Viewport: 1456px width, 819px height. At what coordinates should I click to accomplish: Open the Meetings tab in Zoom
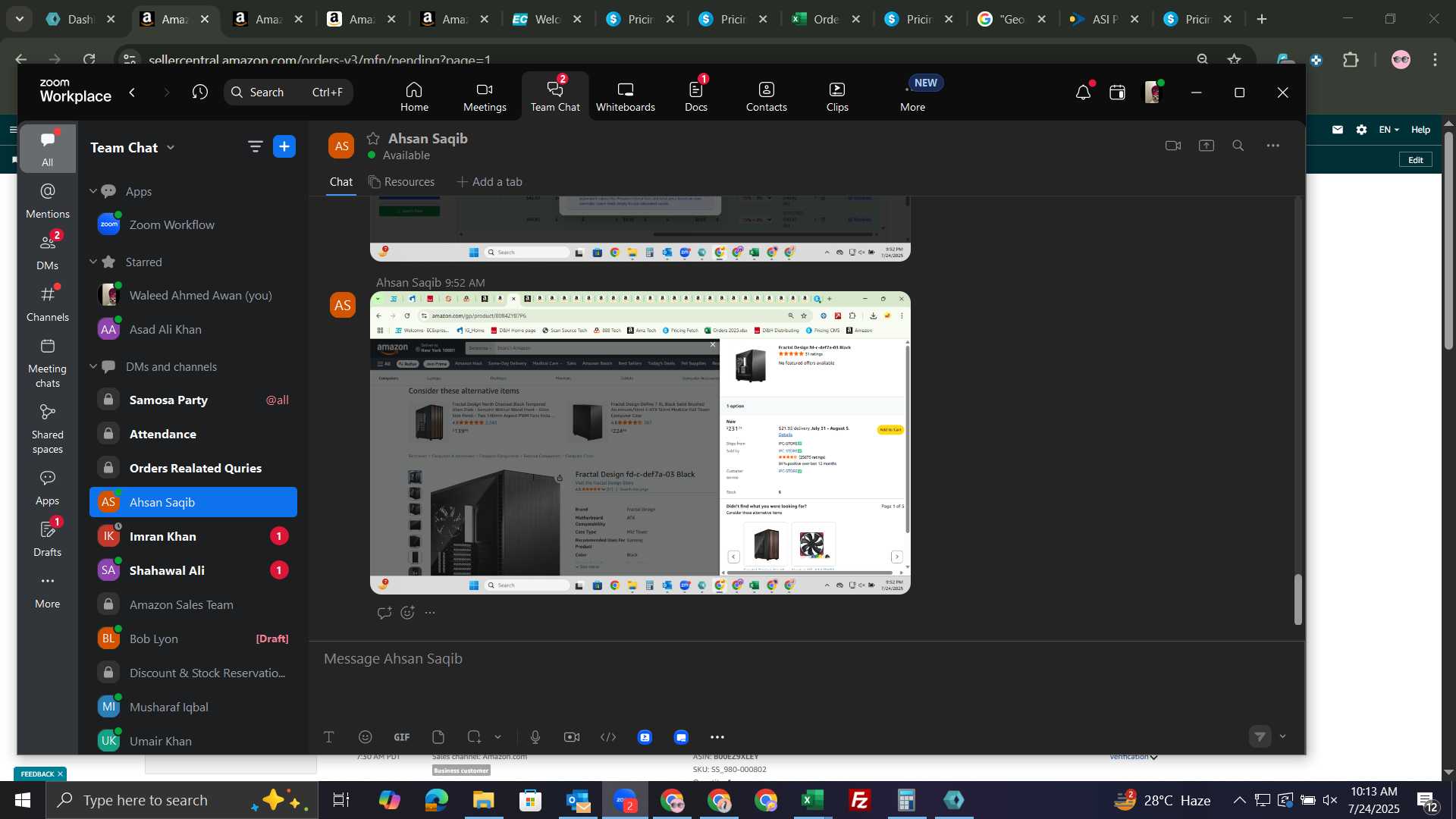[485, 96]
